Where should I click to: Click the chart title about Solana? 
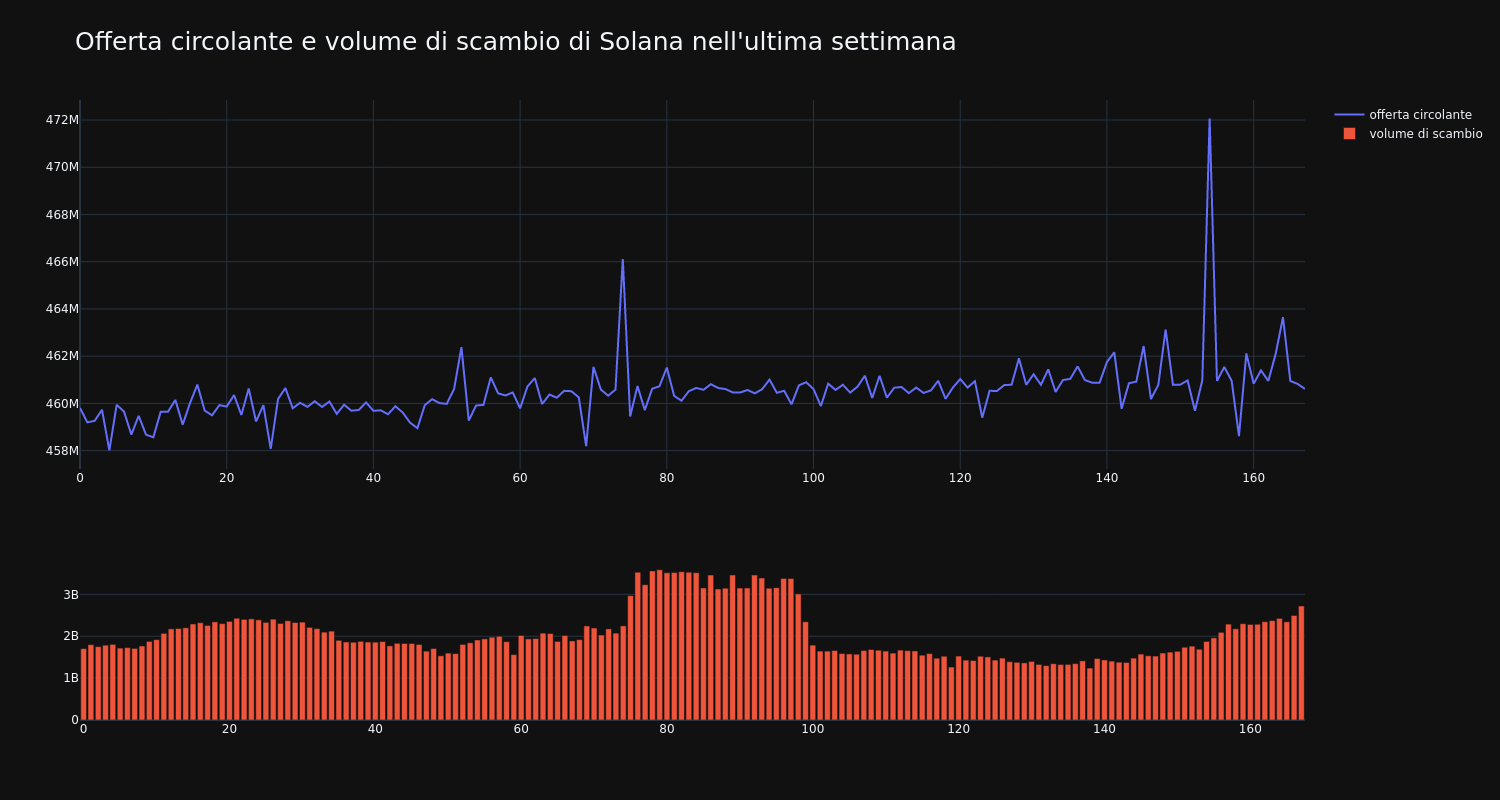pyautogui.click(x=515, y=42)
